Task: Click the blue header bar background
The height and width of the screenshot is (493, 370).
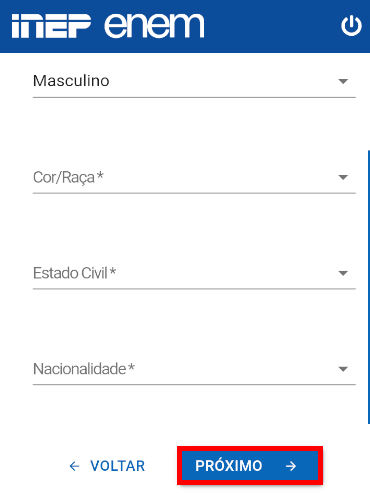Action: (267, 26)
